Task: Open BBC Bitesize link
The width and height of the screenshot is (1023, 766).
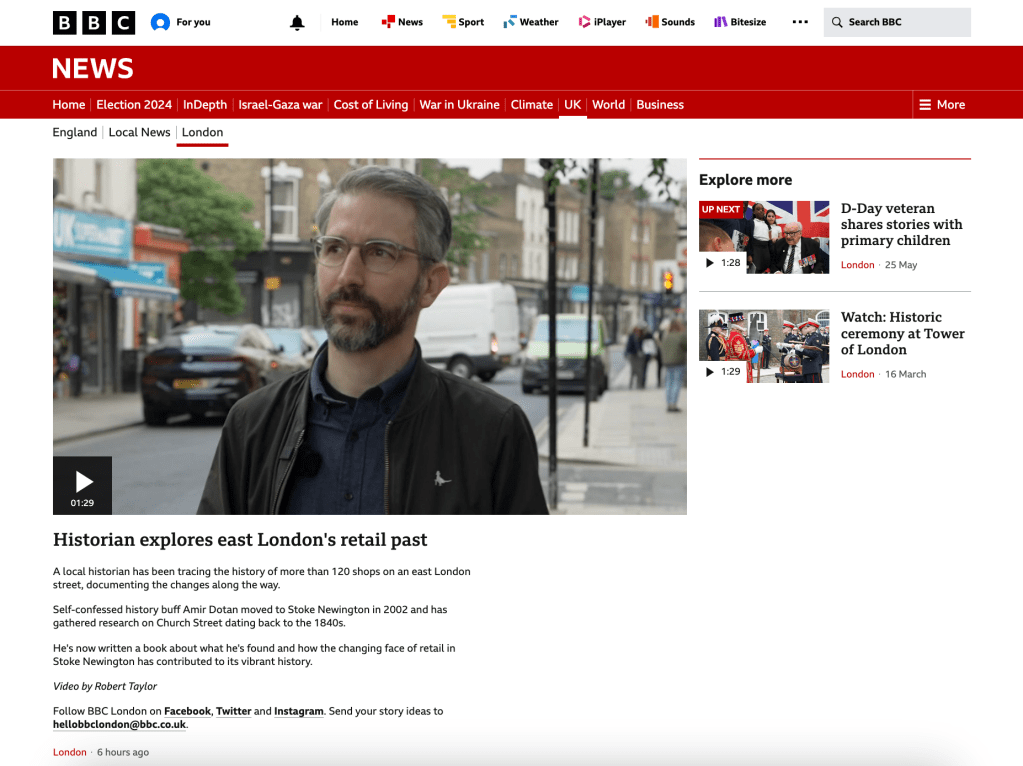Action: click(740, 22)
